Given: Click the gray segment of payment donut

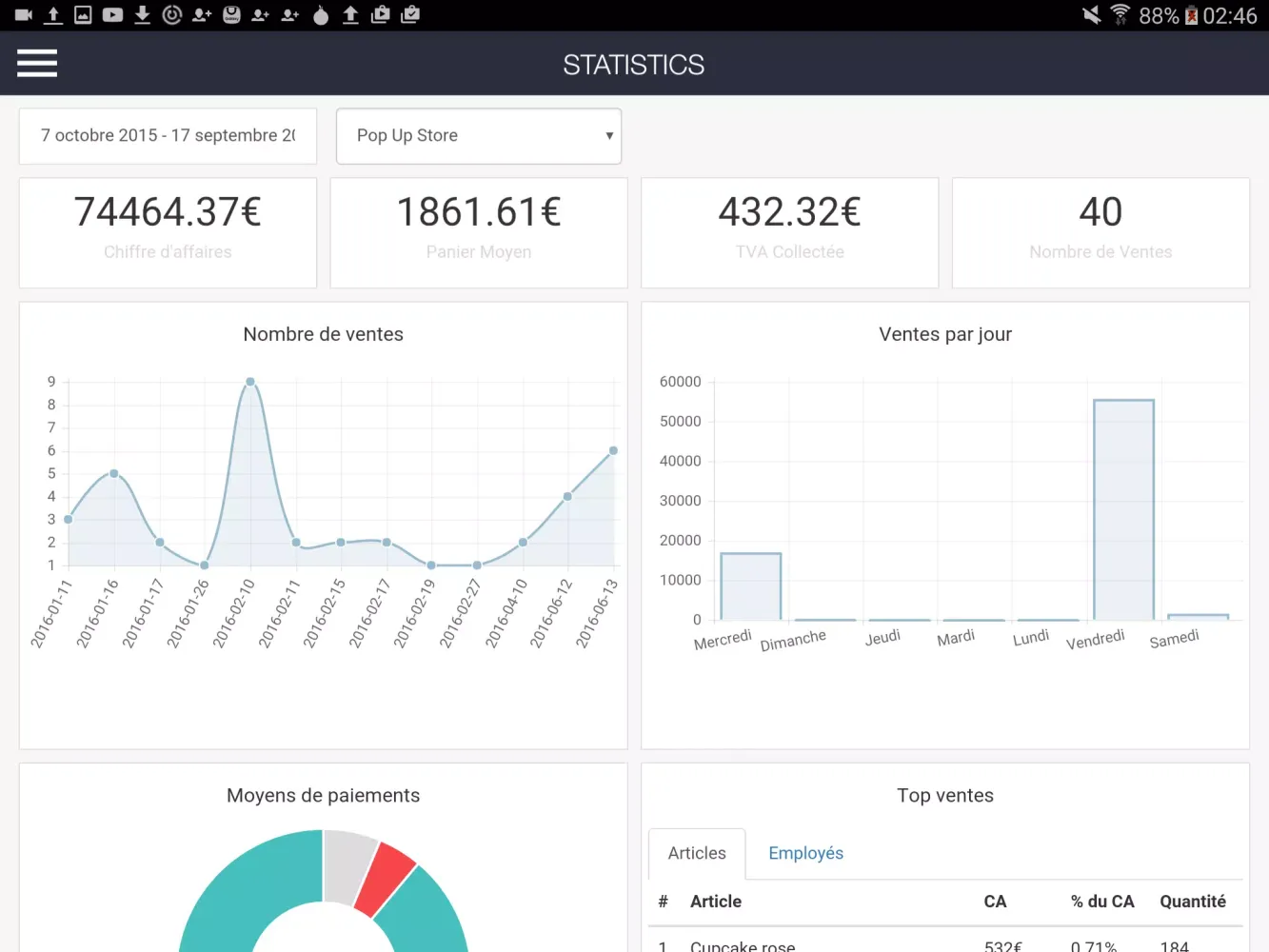Looking at the screenshot, I should pyautogui.click(x=347, y=863).
